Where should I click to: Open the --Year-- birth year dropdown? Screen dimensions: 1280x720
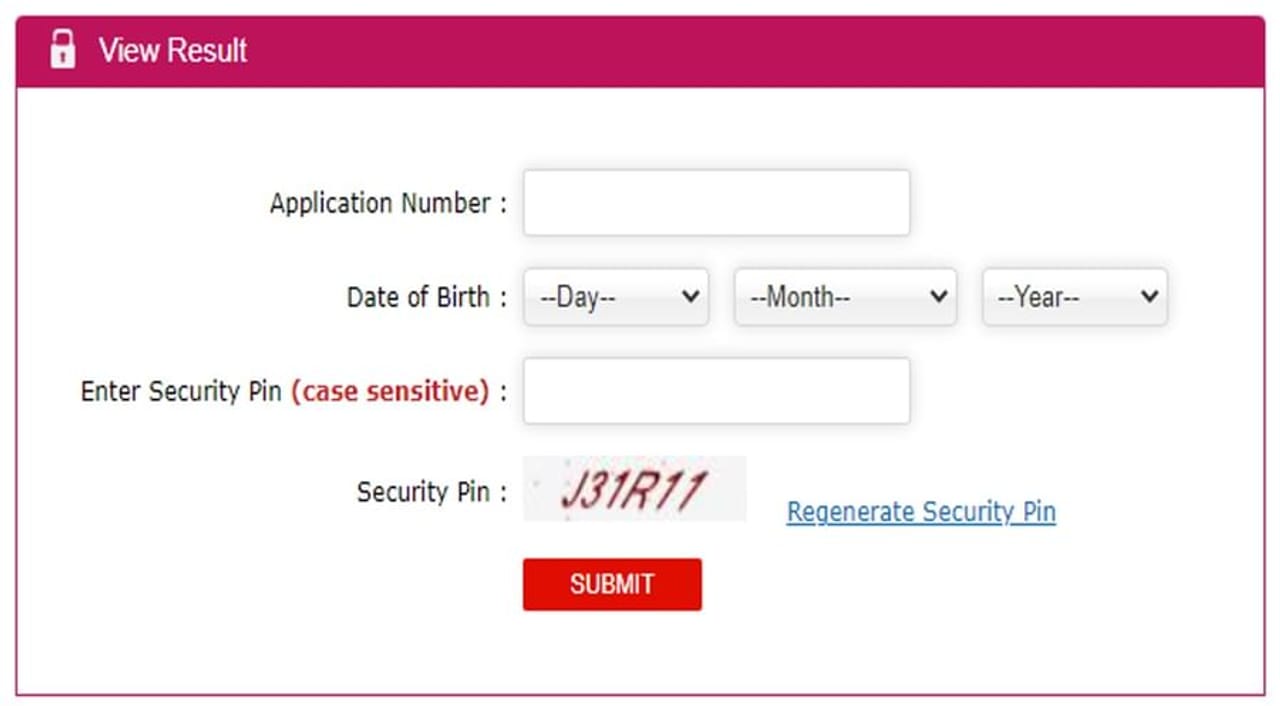tap(1074, 297)
